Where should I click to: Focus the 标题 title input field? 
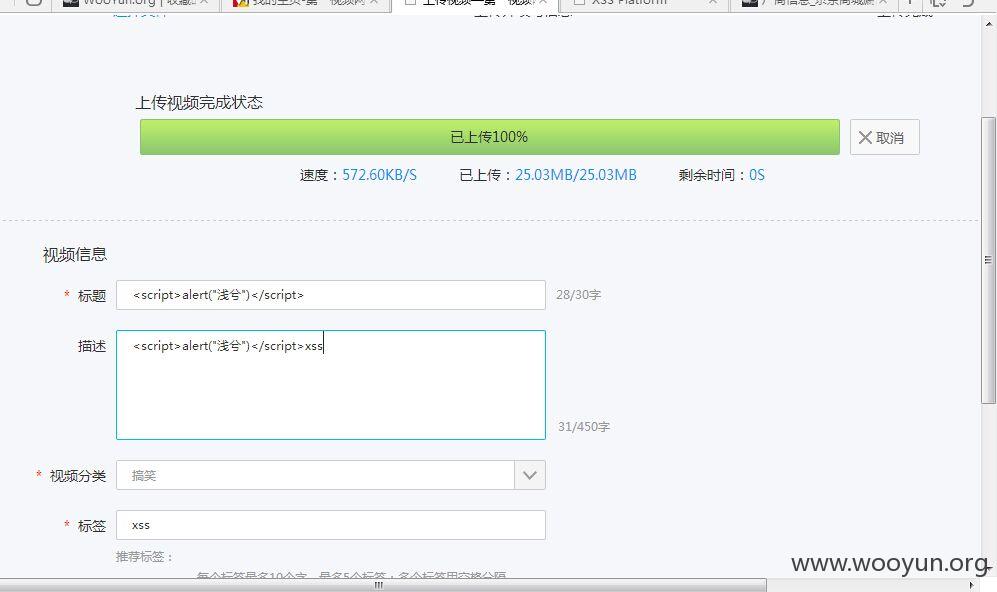click(331, 295)
